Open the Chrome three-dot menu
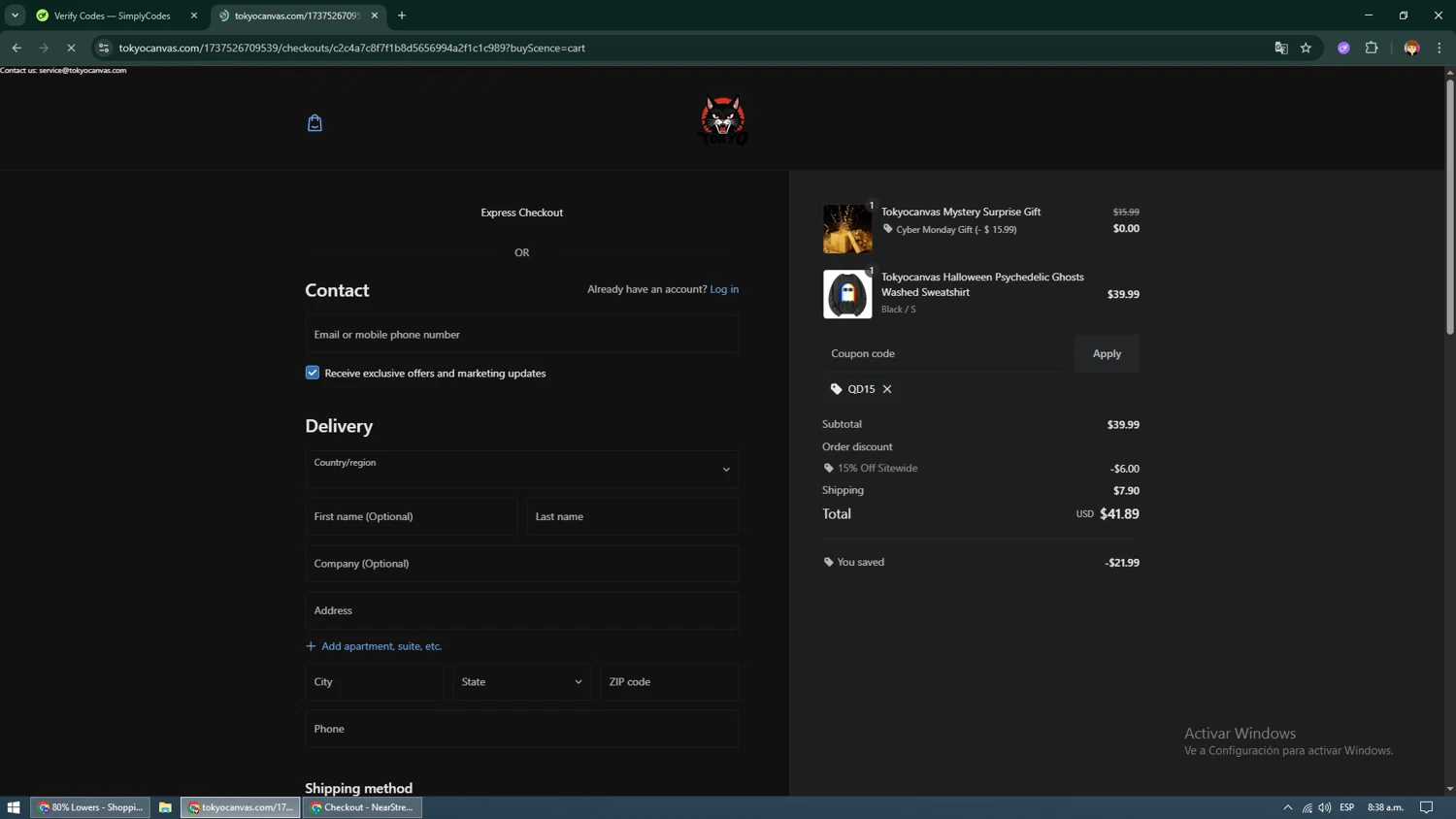1456x819 pixels. coord(1439,48)
